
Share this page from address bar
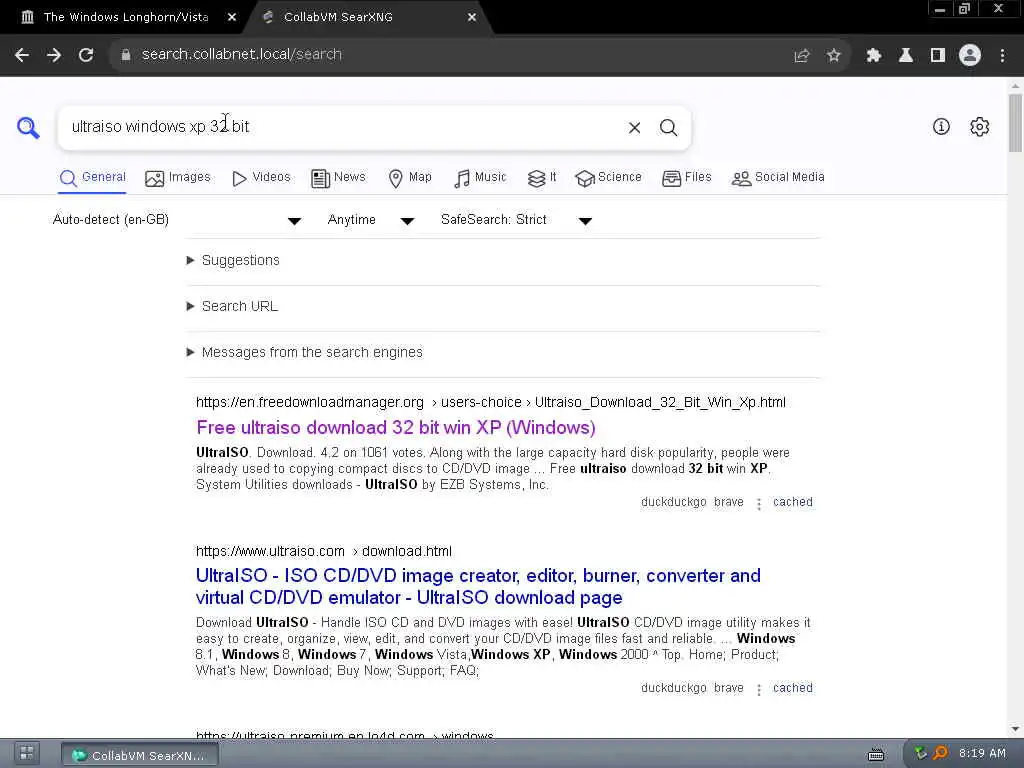coord(801,56)
